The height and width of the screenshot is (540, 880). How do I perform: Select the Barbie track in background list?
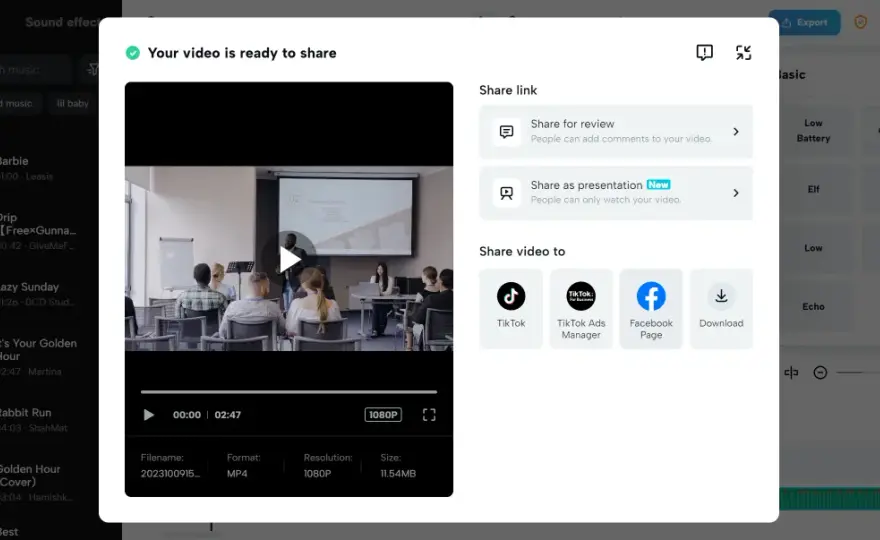[26, 168]
